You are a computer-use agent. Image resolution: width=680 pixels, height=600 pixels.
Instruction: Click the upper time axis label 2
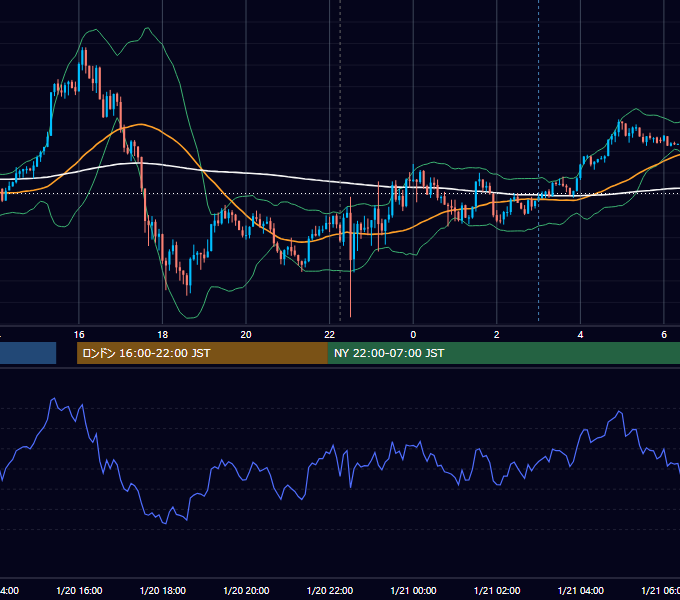pyautogui.click(x=497, y=334)
